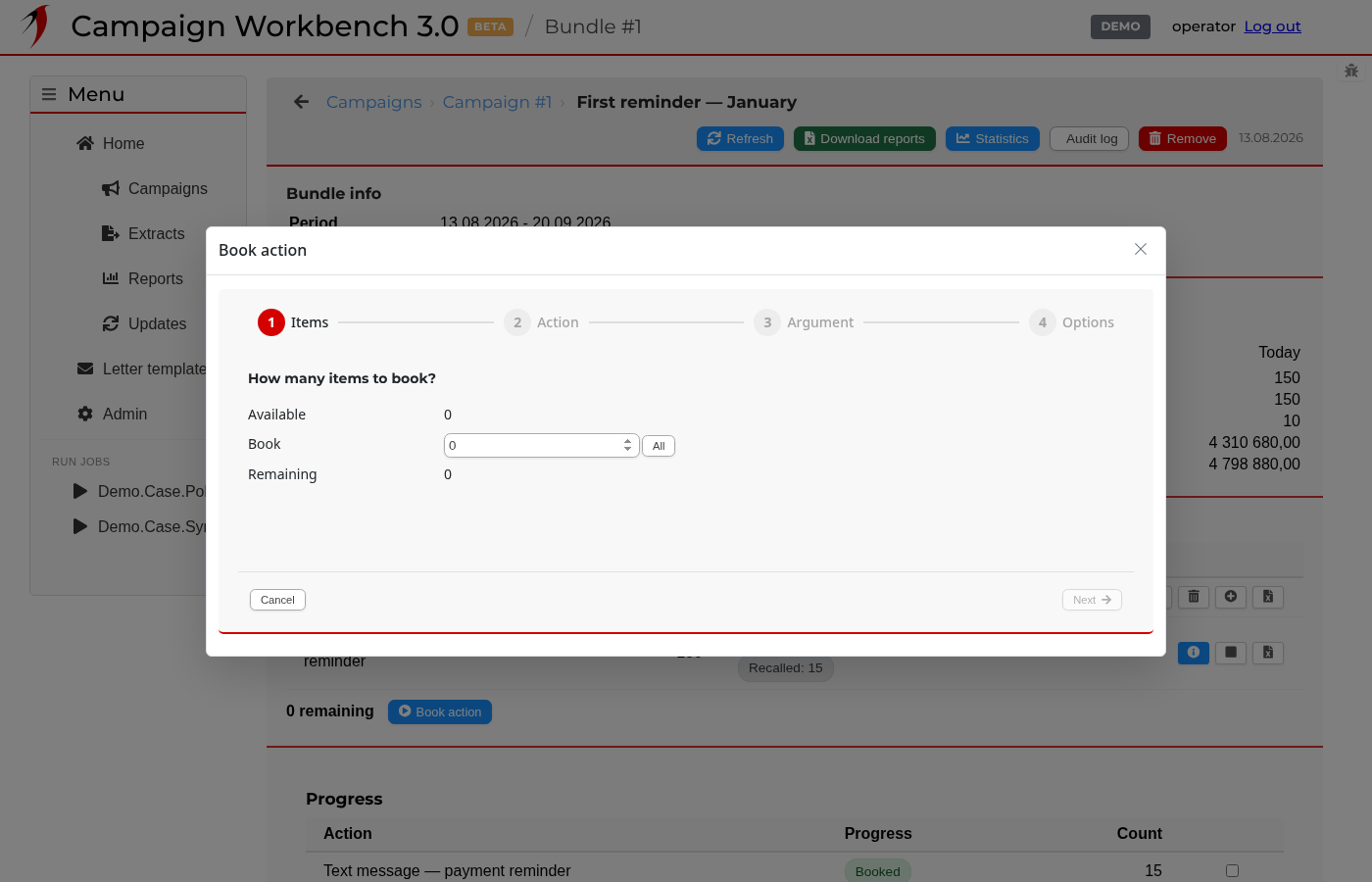Close the Book action dialog
The width and height of the screenshot is (1372, 882).
(1141, 249)
